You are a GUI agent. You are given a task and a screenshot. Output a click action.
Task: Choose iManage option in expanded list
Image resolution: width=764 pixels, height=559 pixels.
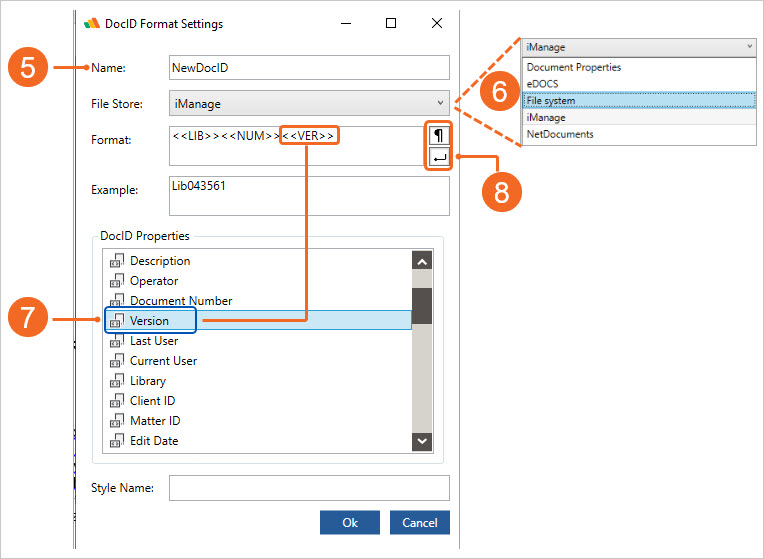coord(639,117)
